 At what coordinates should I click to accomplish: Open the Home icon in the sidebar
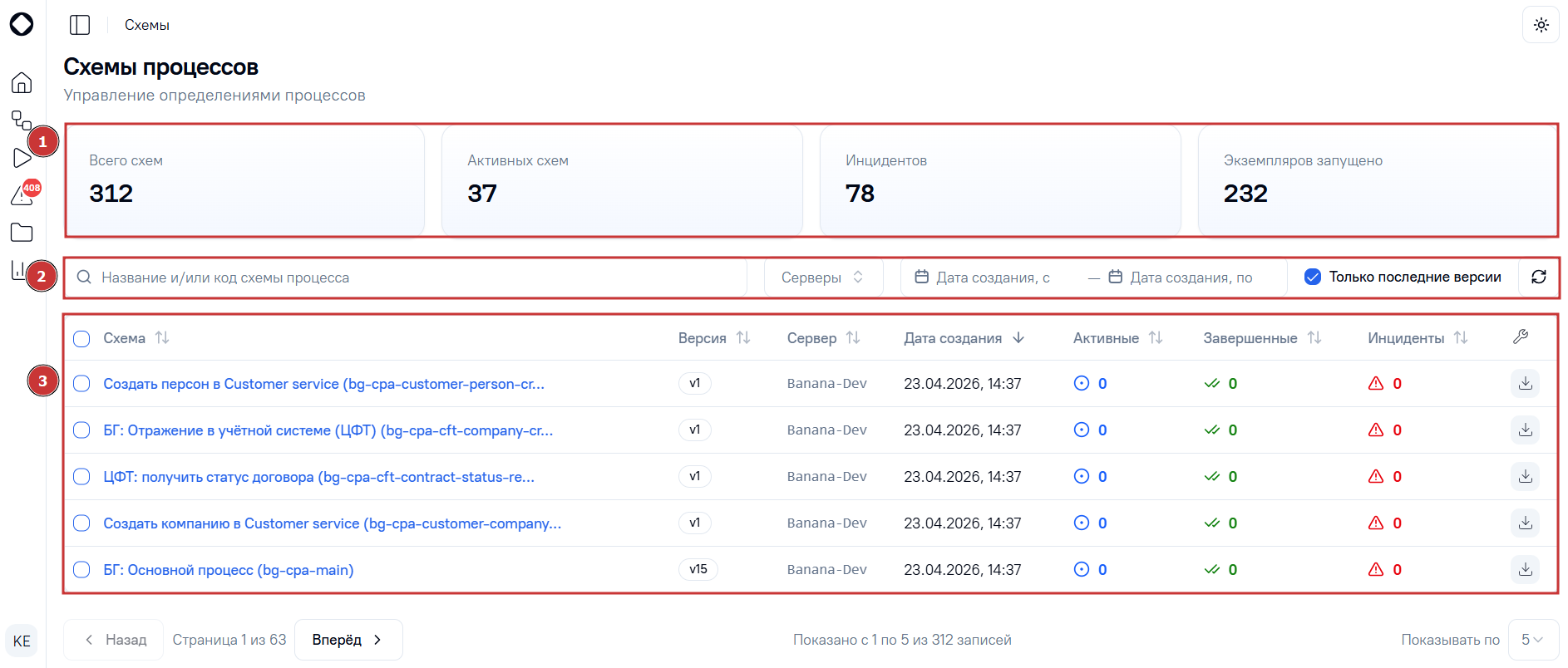22,82
